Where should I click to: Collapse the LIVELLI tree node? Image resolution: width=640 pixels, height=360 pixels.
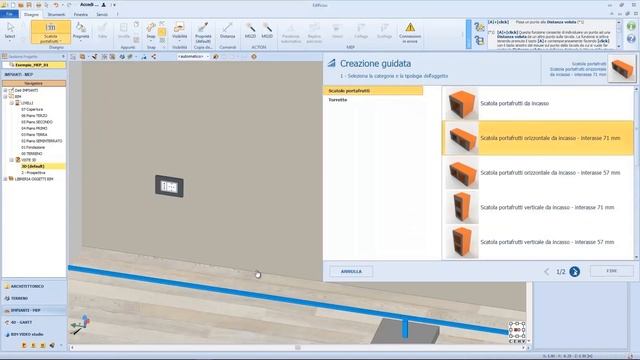pyautogui.click(x=12, y=103)
